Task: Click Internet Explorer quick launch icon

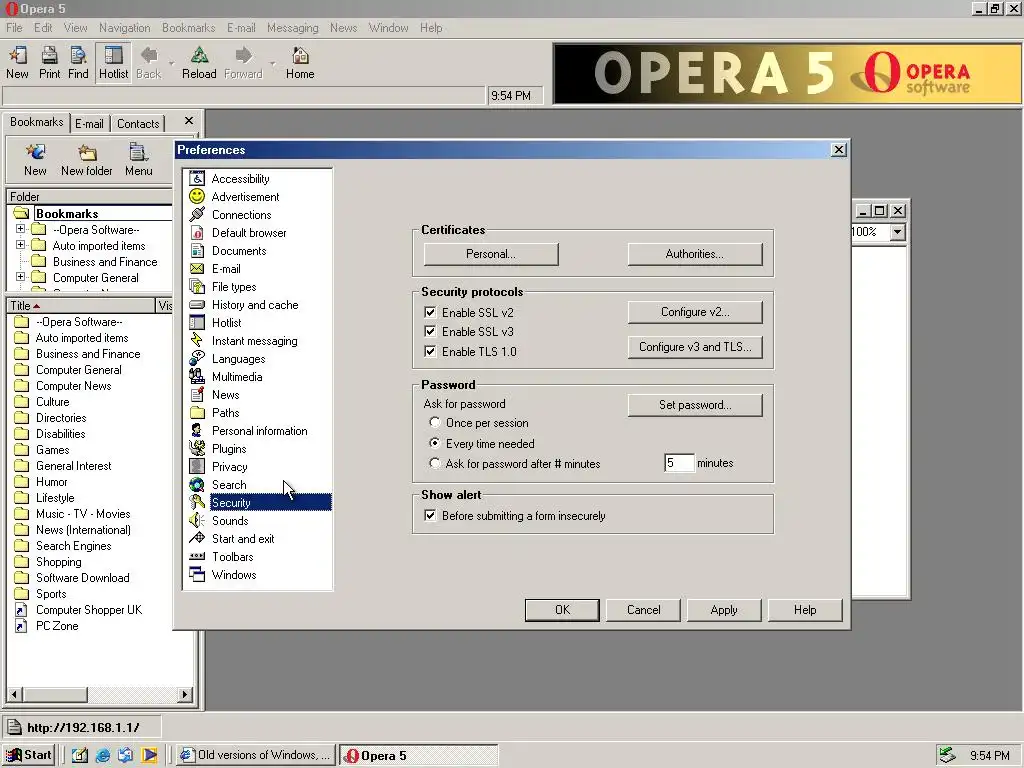Action: (x=103, y=755)
